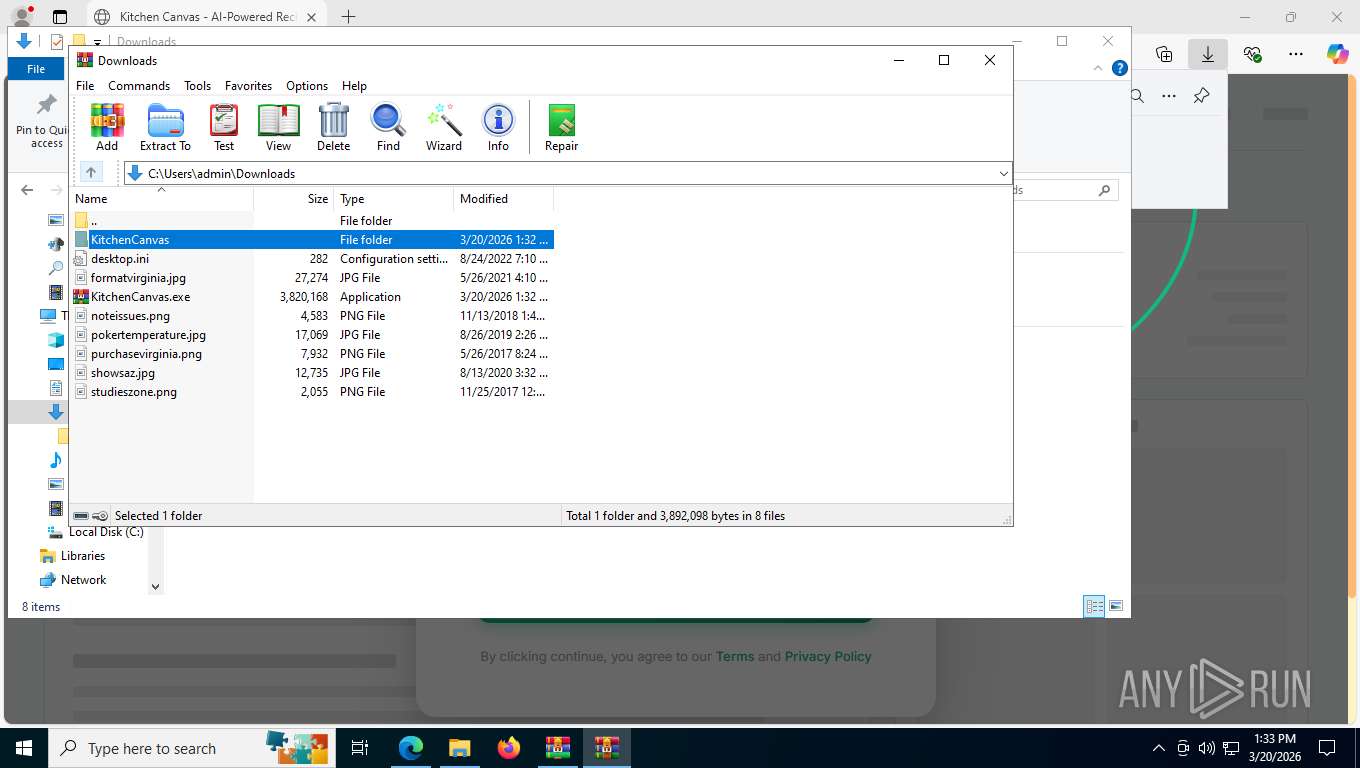1360x768 pixels.
Task: Click the Delete trash can icon
Action: point(333,127)
